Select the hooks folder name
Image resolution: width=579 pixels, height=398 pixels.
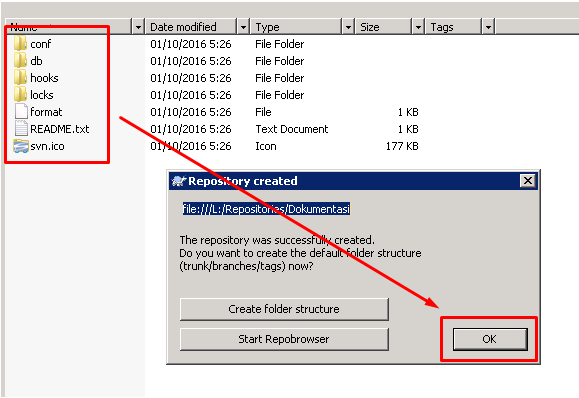[44, 78]
